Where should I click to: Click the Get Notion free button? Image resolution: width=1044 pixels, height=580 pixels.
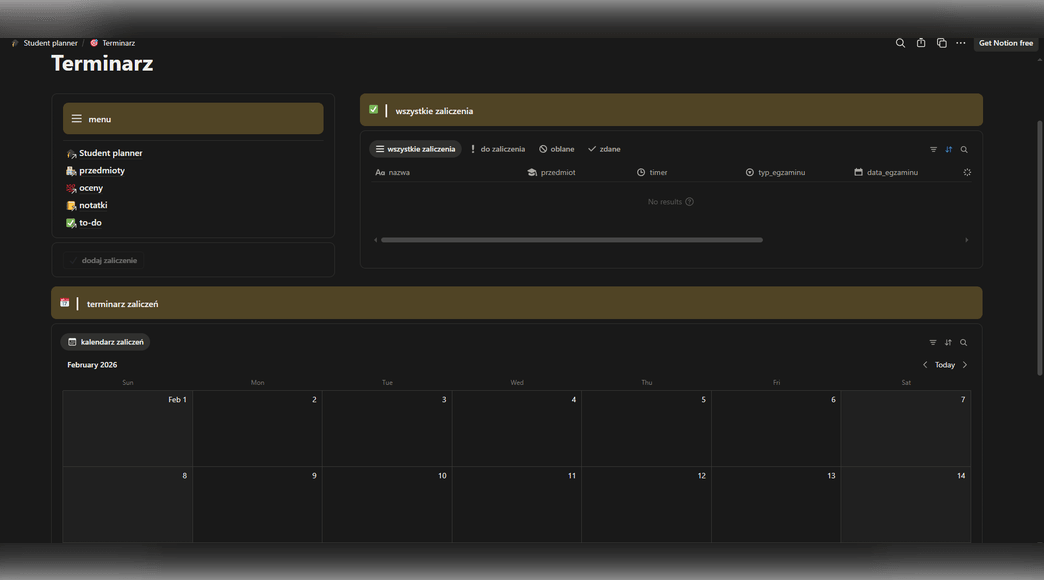[x=1005, y=43]
